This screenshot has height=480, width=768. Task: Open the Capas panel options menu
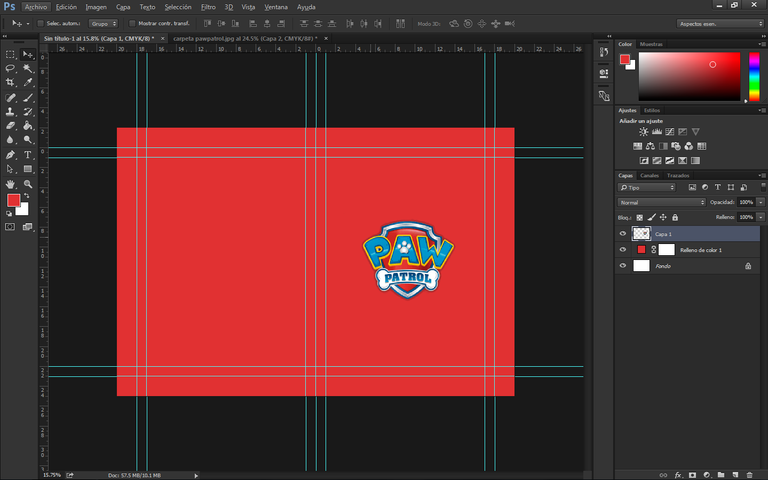[762, 175]
